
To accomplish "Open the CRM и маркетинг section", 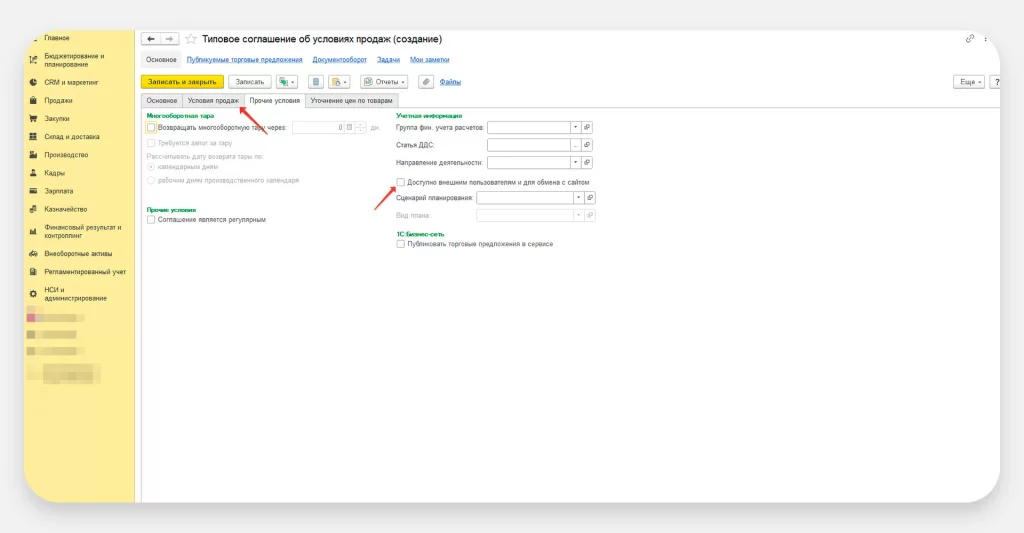I will click(66, 82).
